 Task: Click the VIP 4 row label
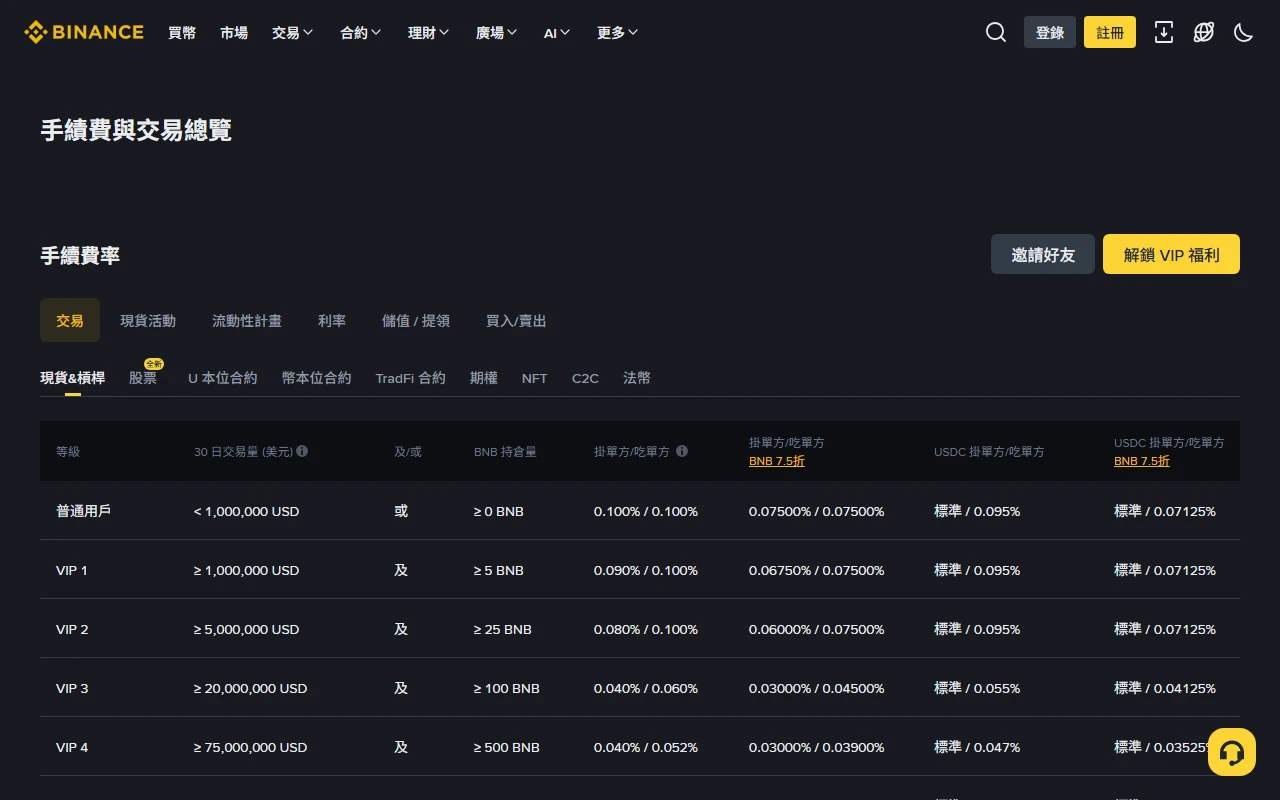pyautogui.click(x=72, y=747)
